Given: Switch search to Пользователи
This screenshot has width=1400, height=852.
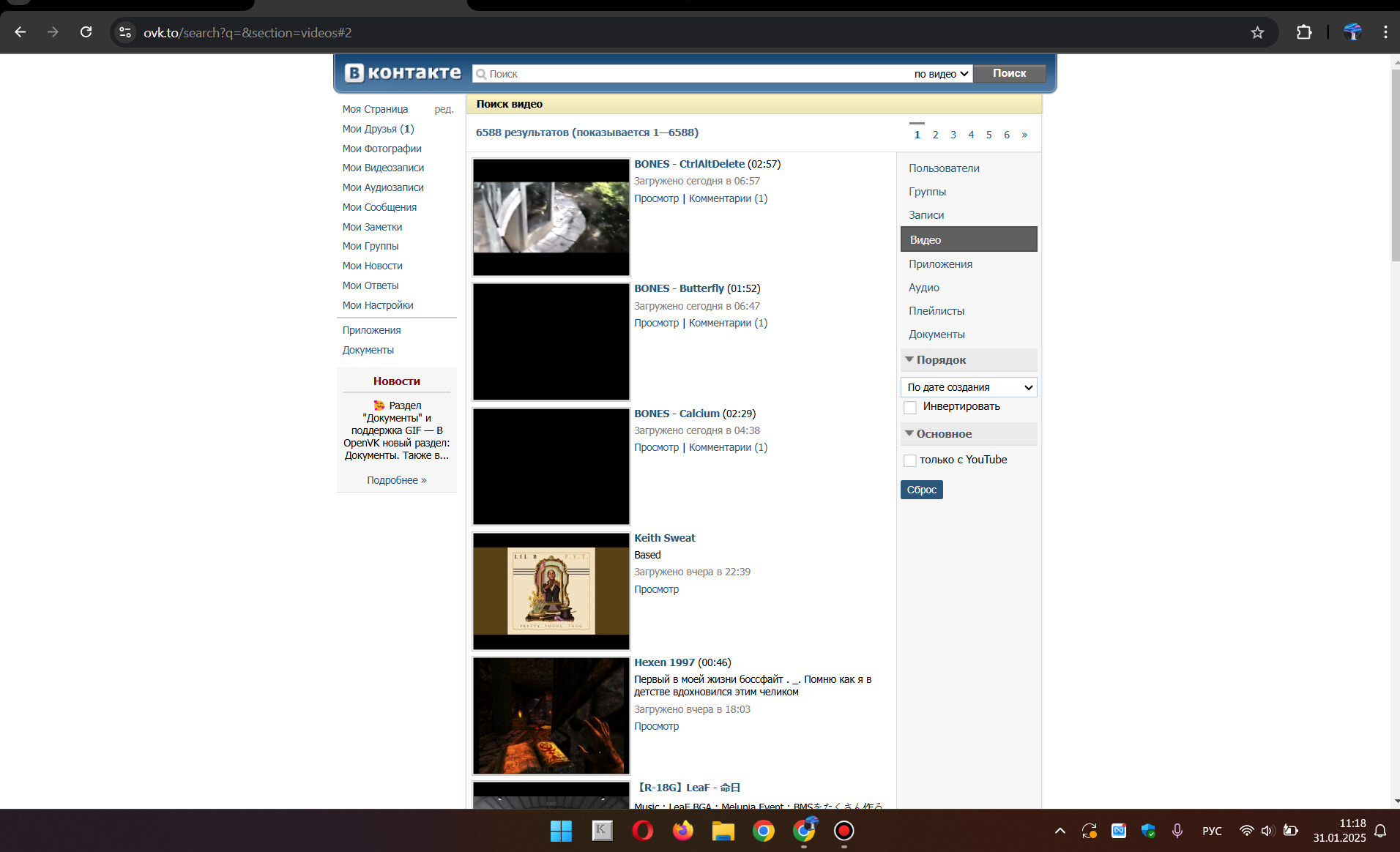Looking at the screenshot, I should point(944,168).
